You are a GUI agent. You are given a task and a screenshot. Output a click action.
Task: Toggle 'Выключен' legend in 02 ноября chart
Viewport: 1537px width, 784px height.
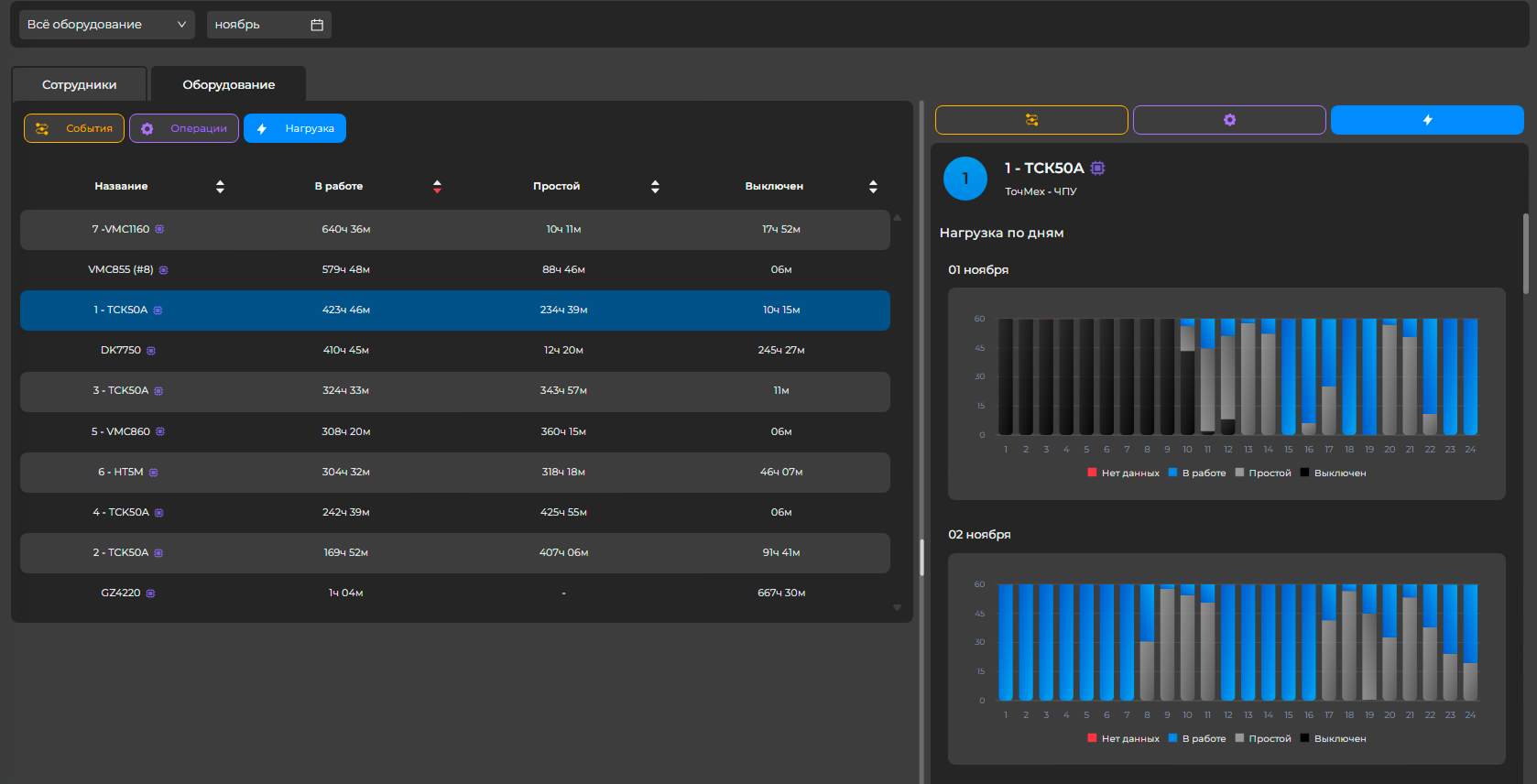tap(1339, 738)
